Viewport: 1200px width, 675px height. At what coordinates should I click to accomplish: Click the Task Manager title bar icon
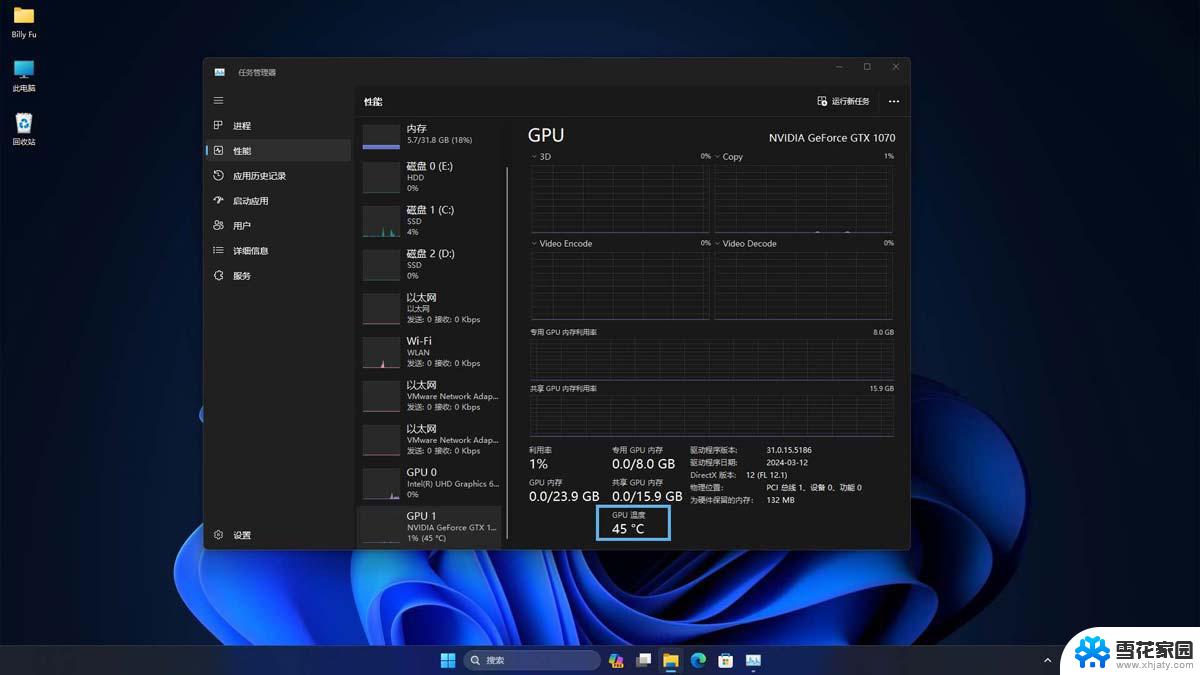pyautogui.click(x=219, y=72)
